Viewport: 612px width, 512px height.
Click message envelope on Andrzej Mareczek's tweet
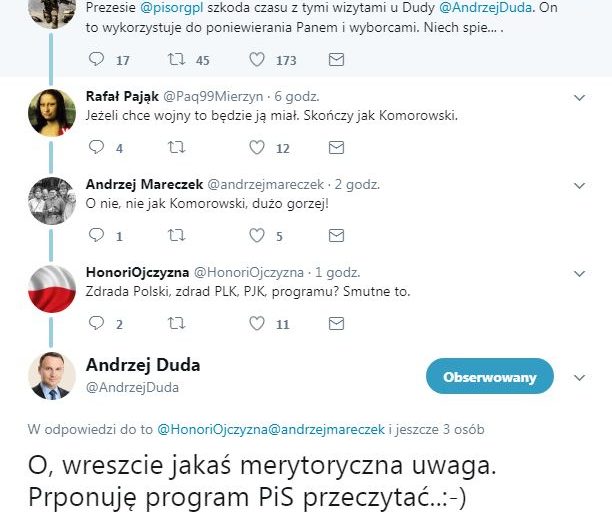pos(336,236)
